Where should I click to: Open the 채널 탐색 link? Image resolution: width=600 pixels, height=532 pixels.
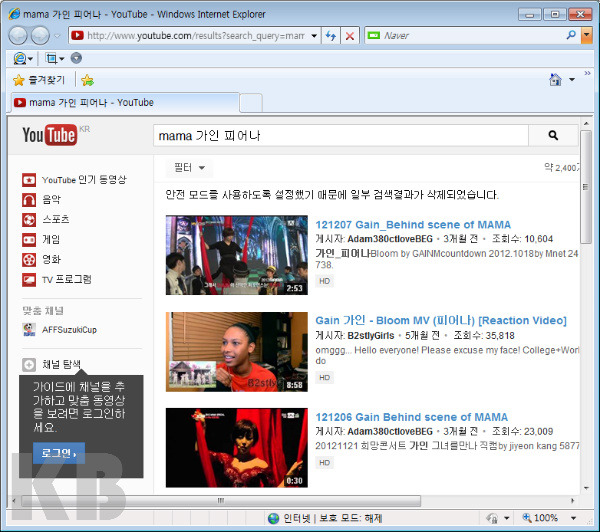pos(62,364)
